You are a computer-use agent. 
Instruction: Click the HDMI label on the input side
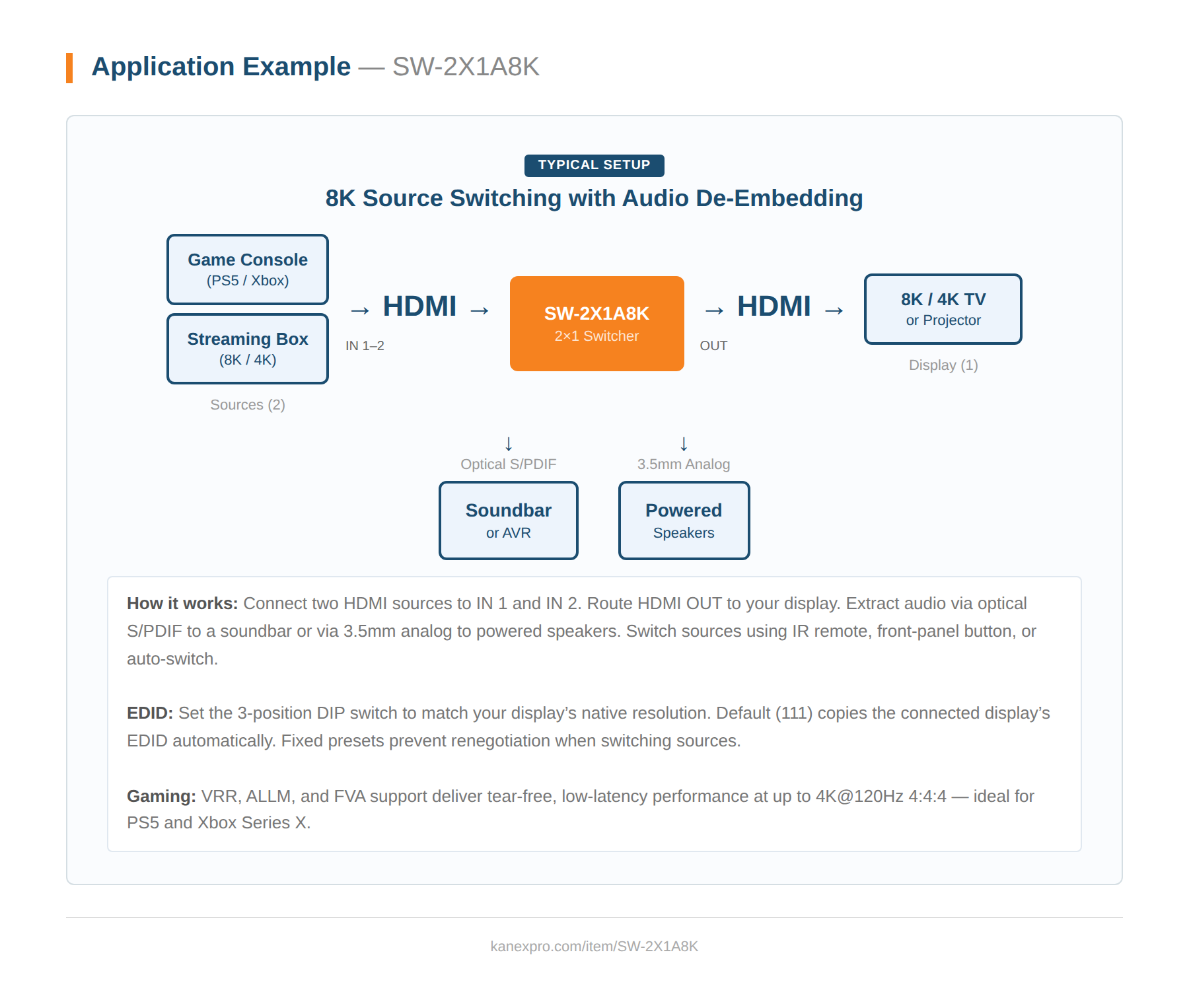(420, 306)
